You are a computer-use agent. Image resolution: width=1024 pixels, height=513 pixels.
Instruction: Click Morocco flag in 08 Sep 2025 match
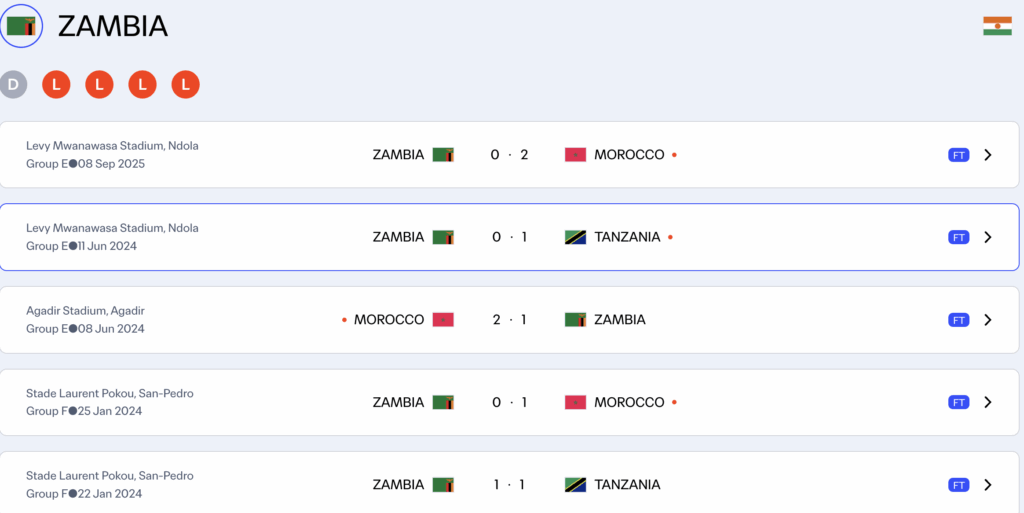click(575, 155)
